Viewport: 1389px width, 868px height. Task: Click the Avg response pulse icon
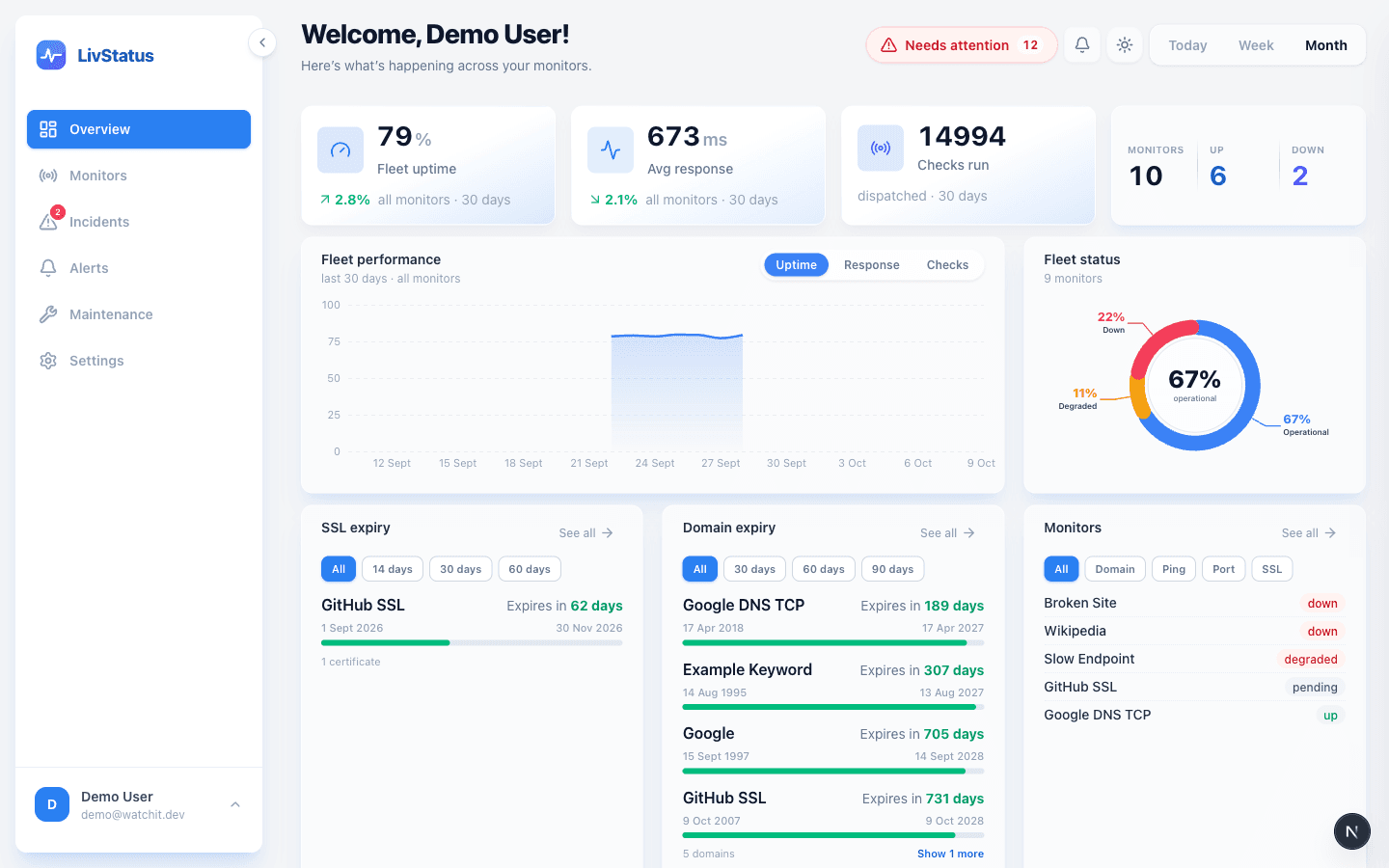tap(611, 149)
